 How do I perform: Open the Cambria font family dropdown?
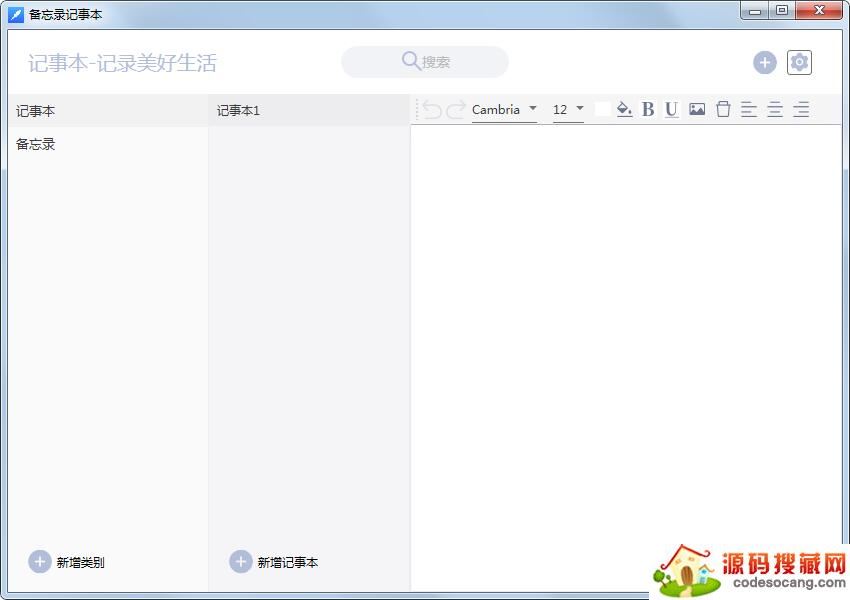505,110
